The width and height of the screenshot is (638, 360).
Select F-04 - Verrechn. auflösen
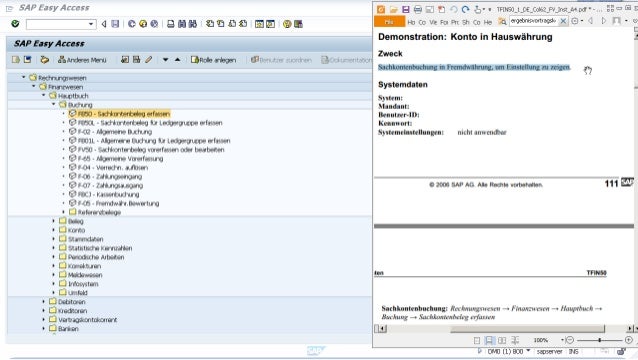pos(113,168)
